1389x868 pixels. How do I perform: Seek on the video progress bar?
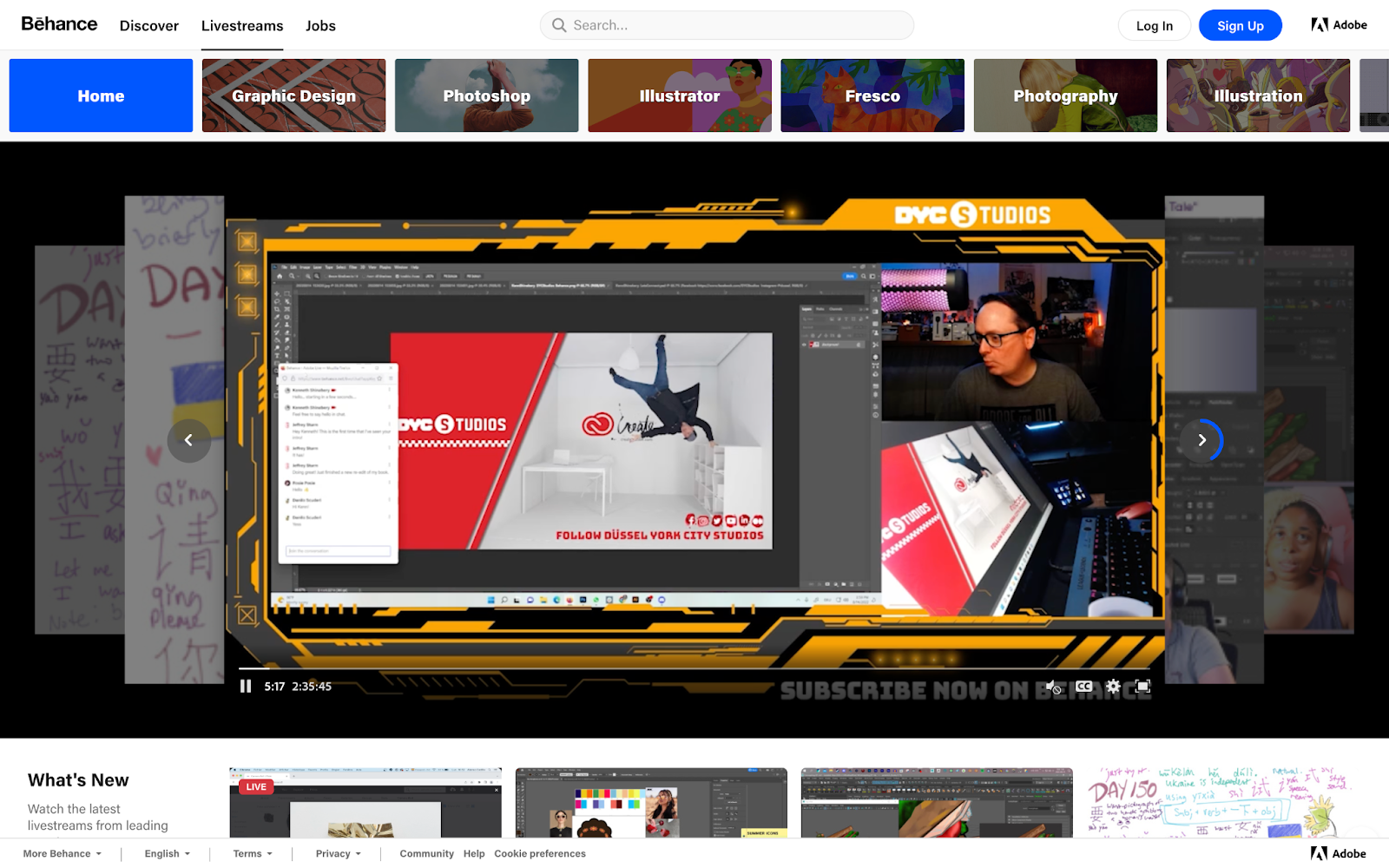tap(695, 668)
